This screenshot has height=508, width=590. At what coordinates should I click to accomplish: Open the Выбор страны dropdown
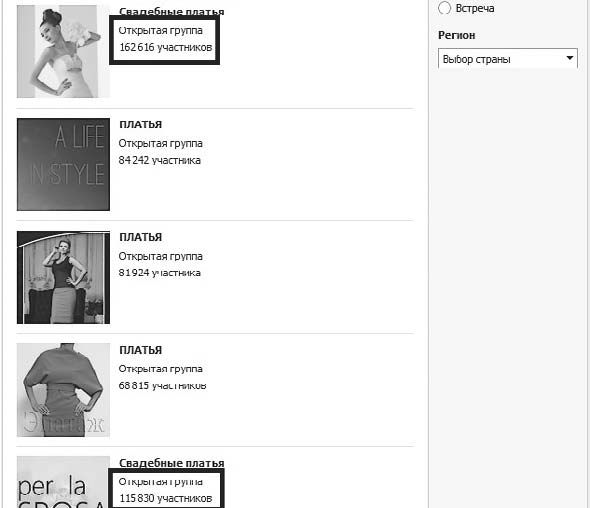508,59
